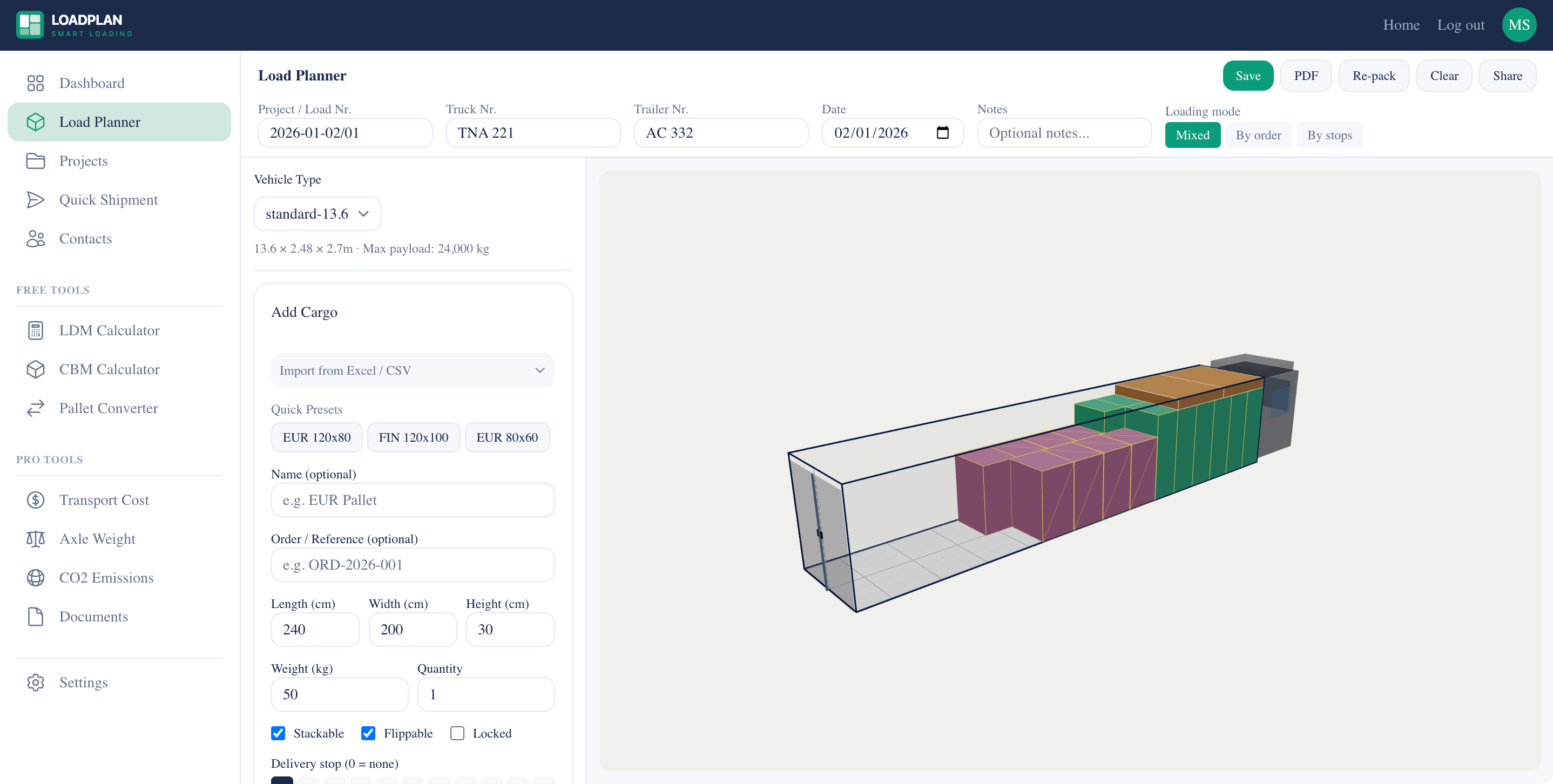Open the date picker calendar icon

(x=942, y=133)
